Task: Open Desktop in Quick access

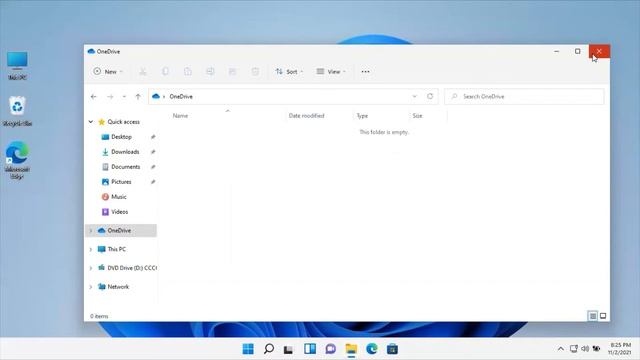Action: (121, 137)
